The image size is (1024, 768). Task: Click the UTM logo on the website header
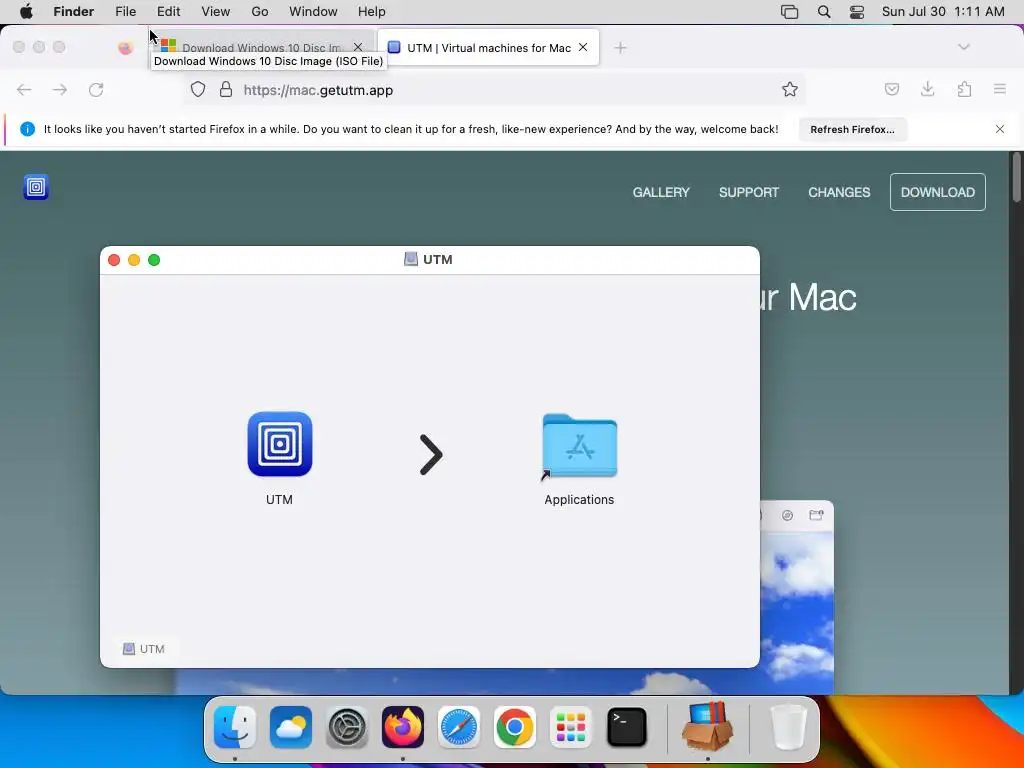36,187
